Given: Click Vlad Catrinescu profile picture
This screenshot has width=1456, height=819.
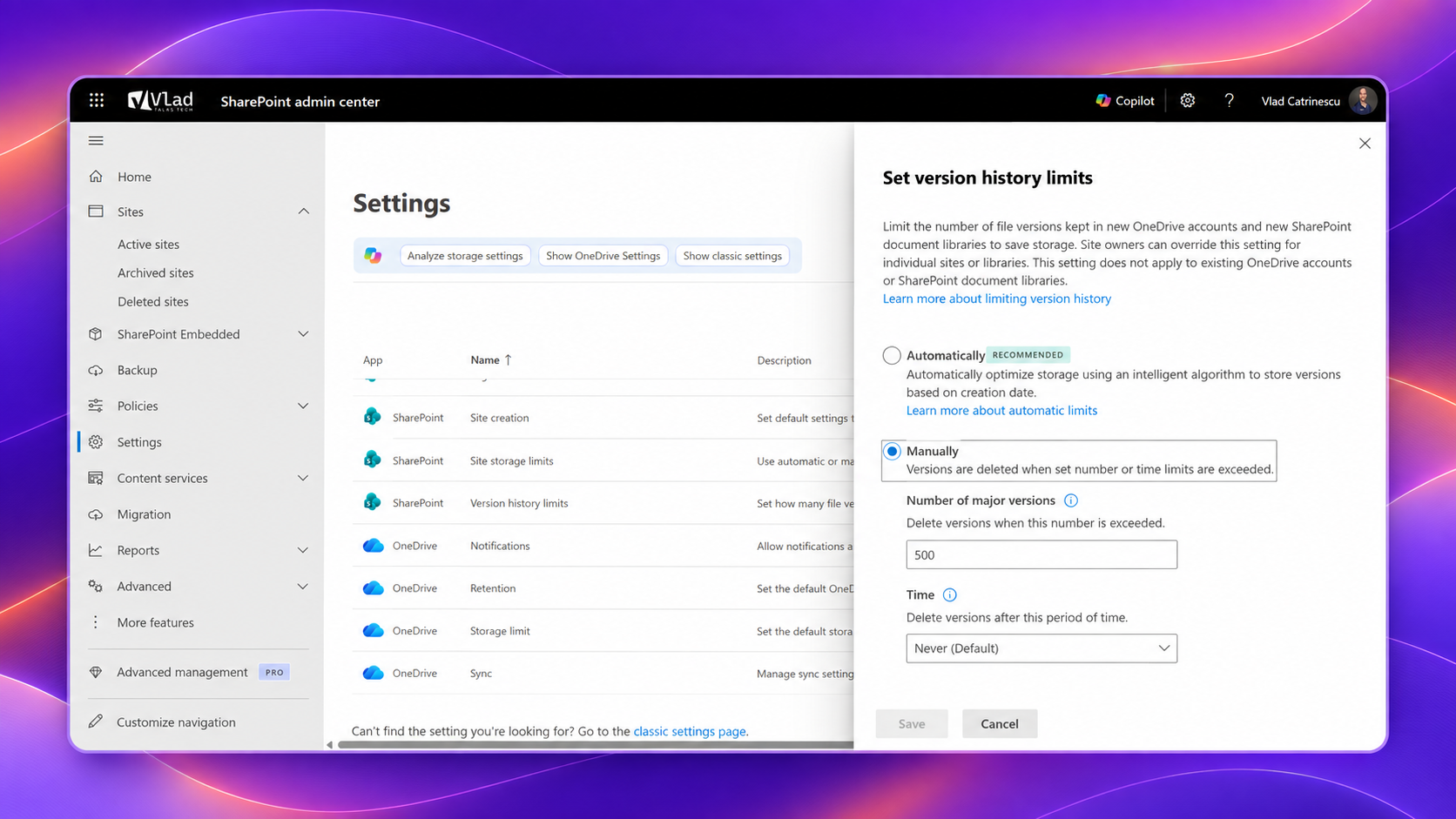Looking at the screenshot, I should pos(1363,101).
